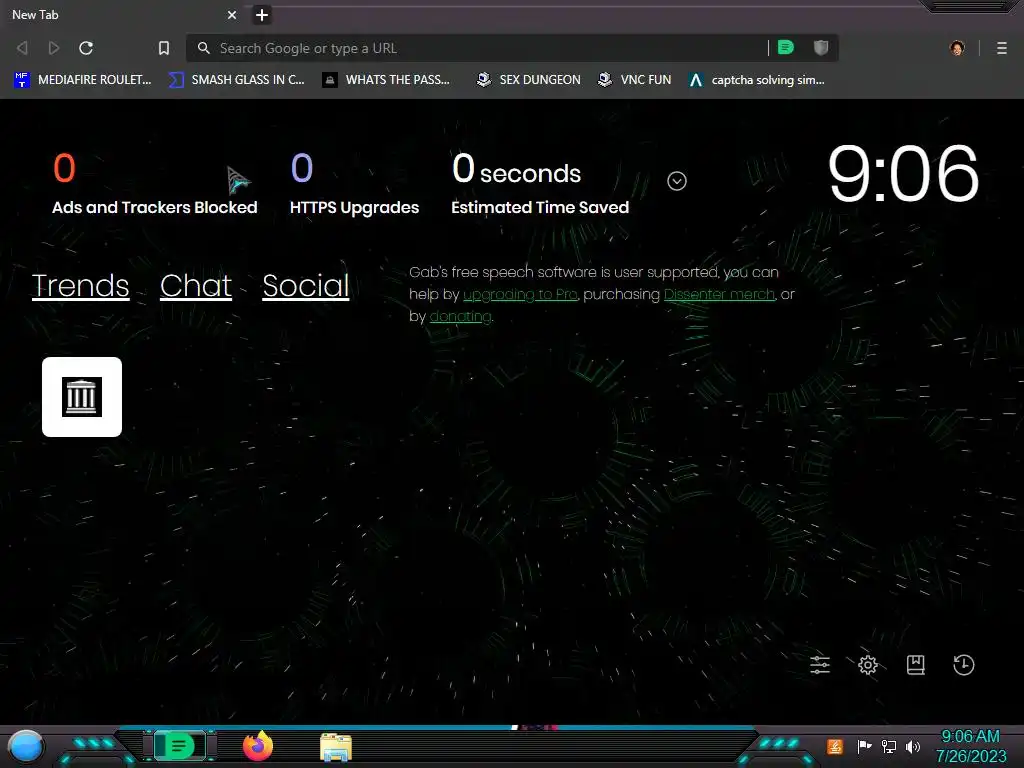This screenshot has width=1024, height=768.
Task: Open WHATS THE PASS... bookmark
Action: click(x=387, y=80)
